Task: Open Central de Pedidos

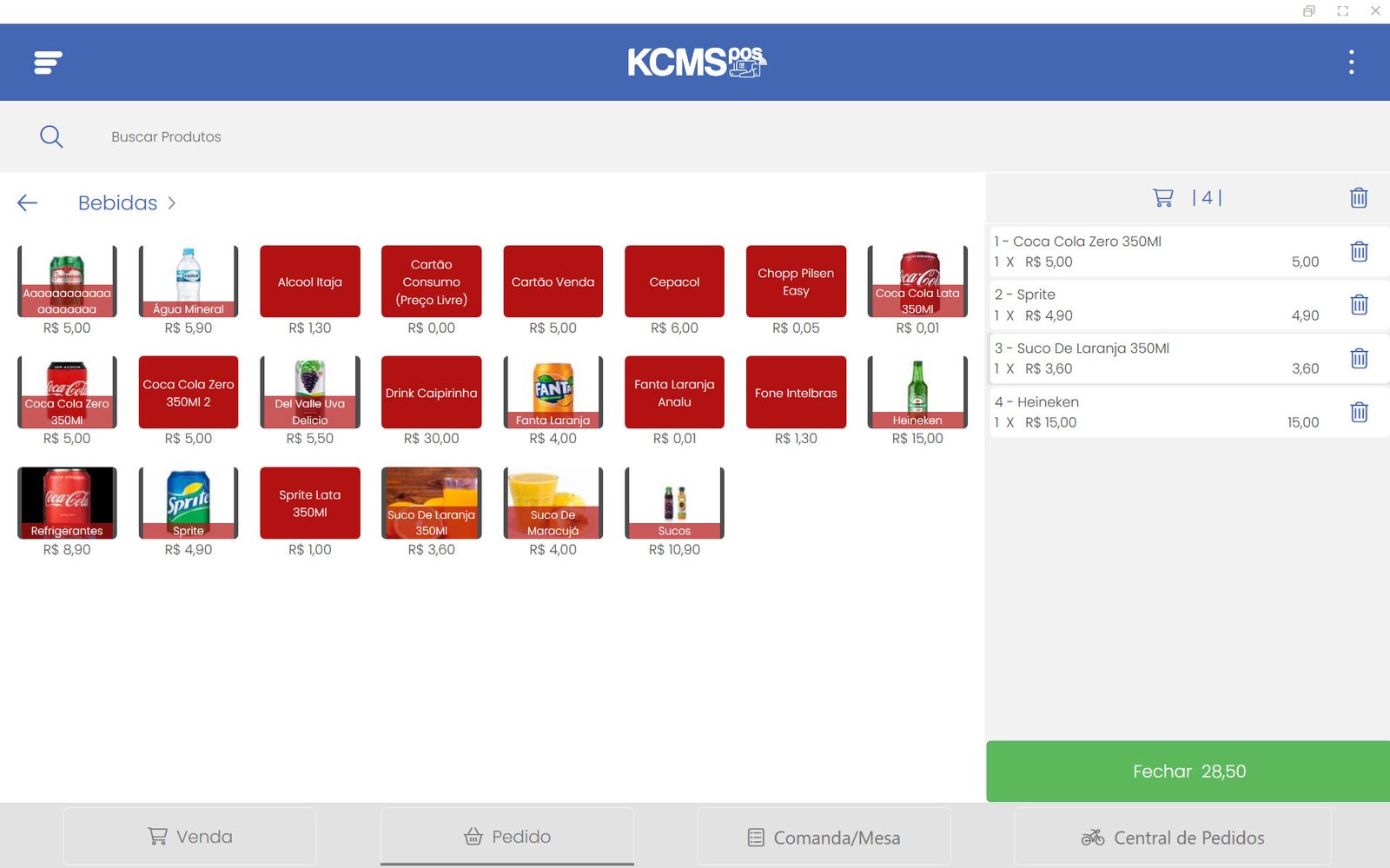Action: 1177,836
